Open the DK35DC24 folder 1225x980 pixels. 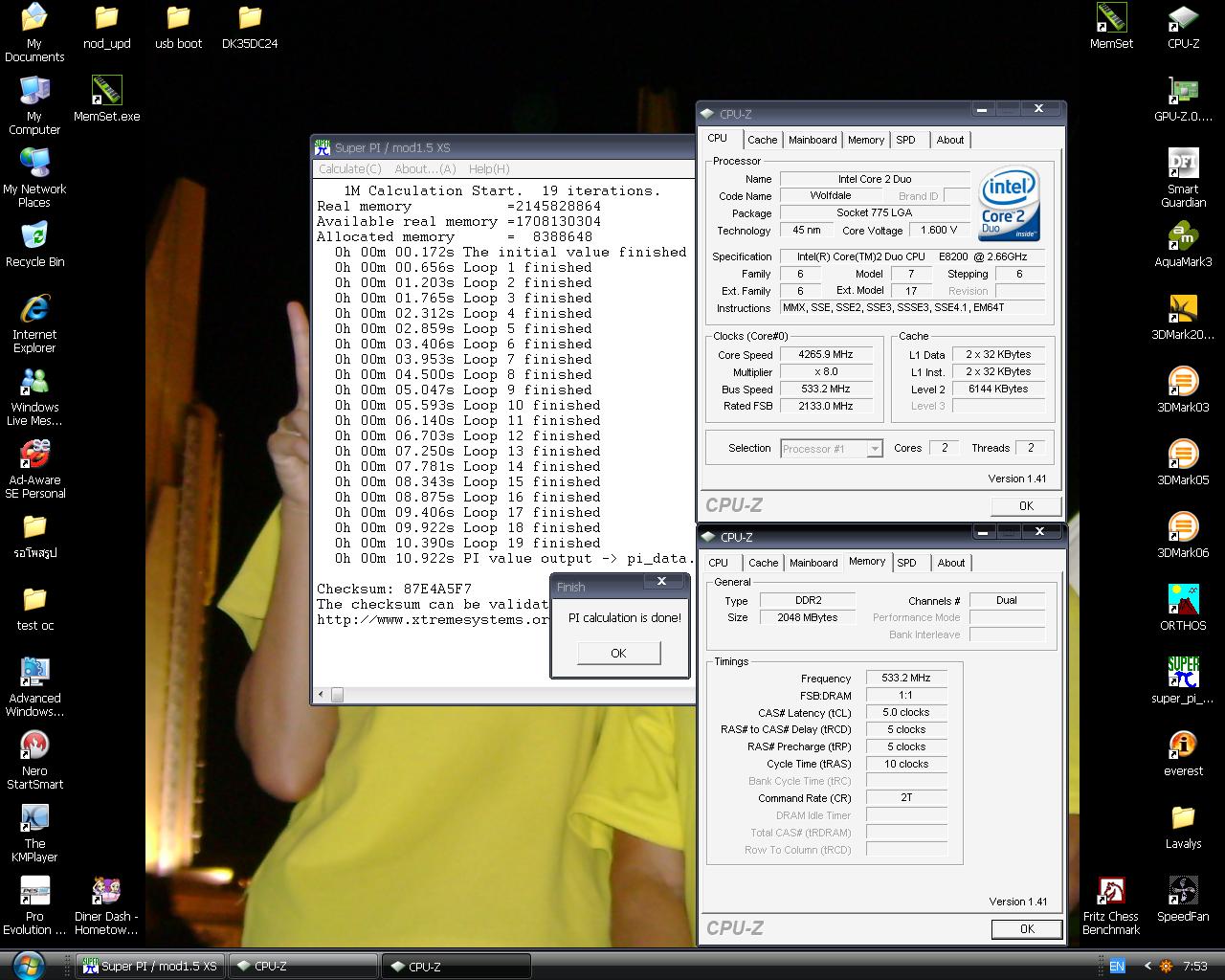tap(250, 27)
